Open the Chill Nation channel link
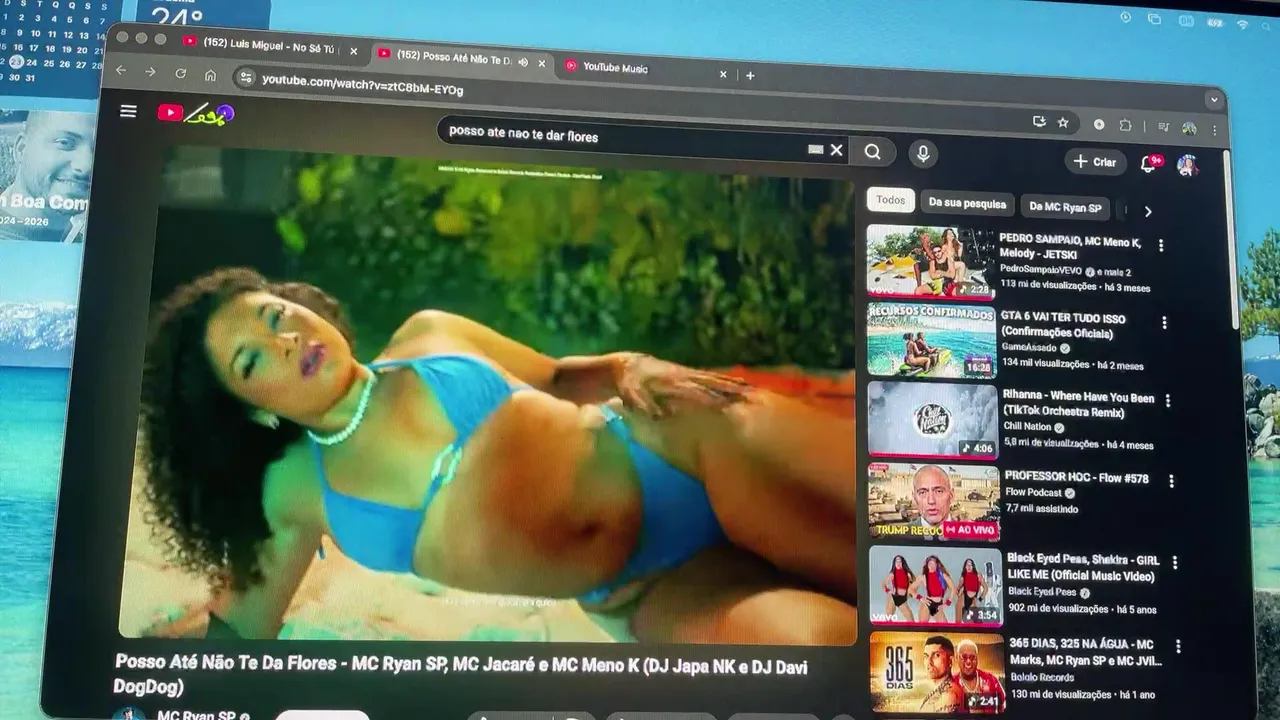This screenshot has height=720, width=1280. pyautogui.click(x=1029, y=427)
